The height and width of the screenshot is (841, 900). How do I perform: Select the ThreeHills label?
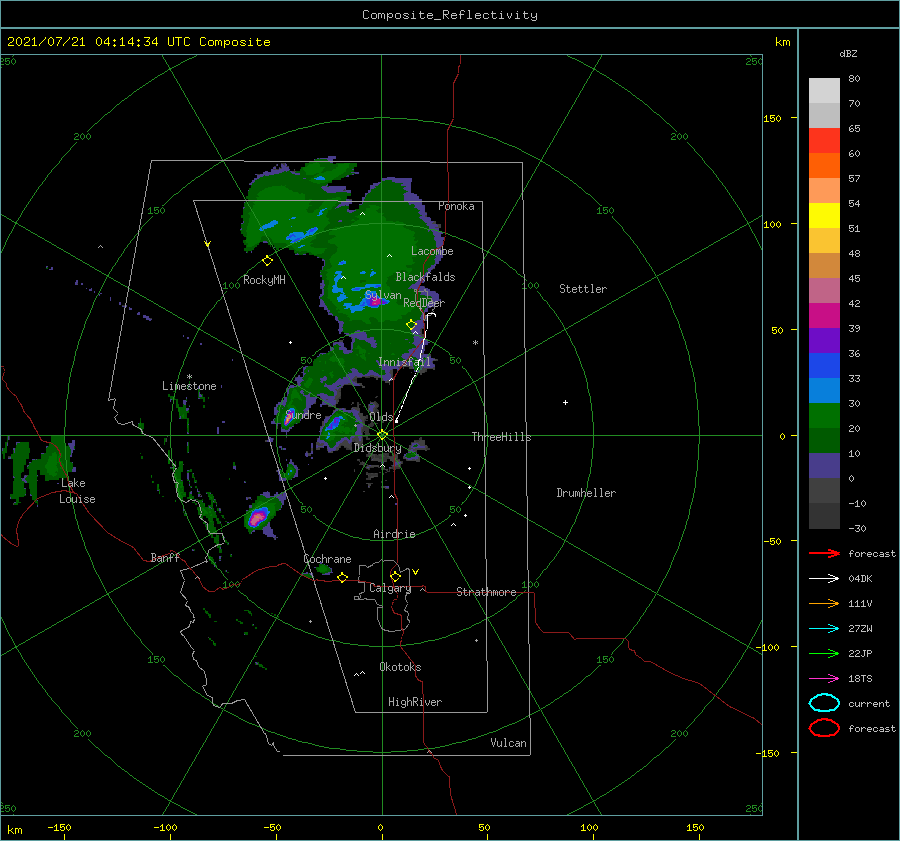[x=501, y=437]
